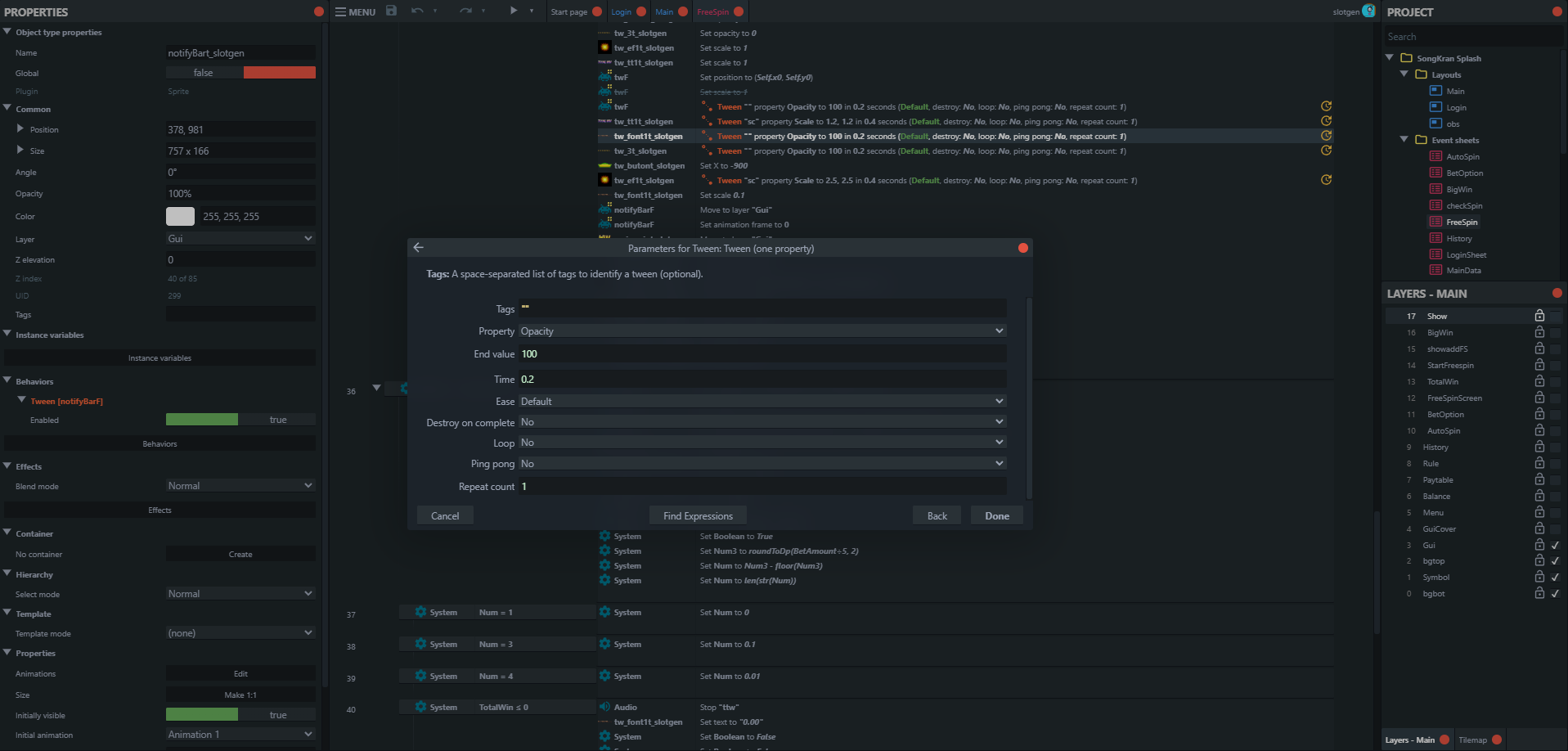Open the Blend mode dropdown
This screenshot has width=1568, height=751.
click(240, 485)
